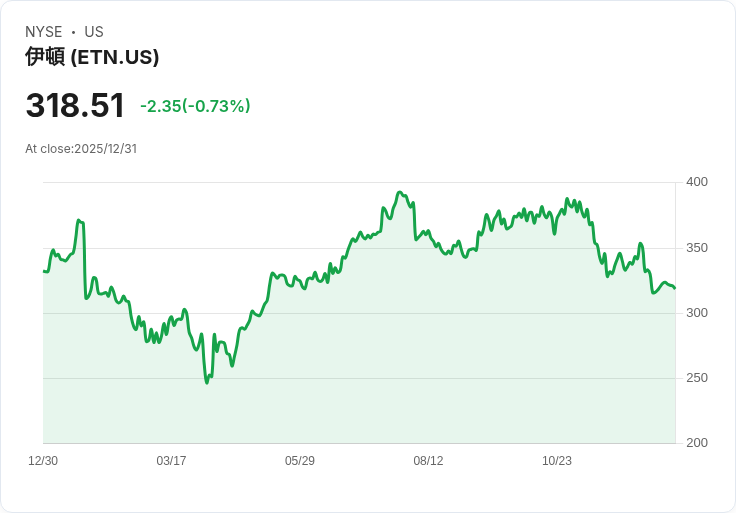736x513 pixels.
Task: Click the 250 price axis label
Action: (697, 378)
